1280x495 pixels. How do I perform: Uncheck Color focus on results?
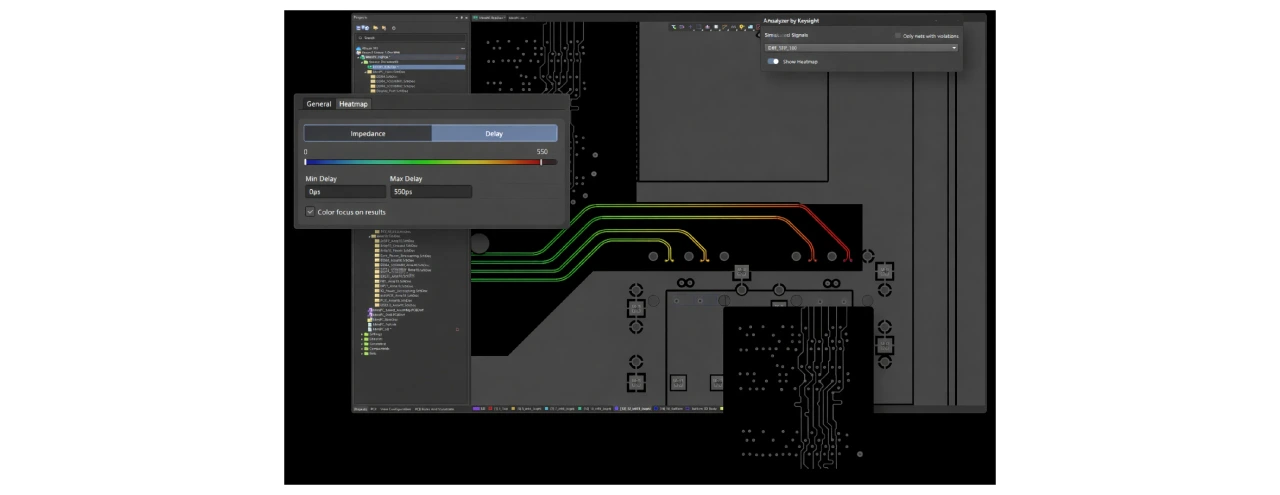310,212
